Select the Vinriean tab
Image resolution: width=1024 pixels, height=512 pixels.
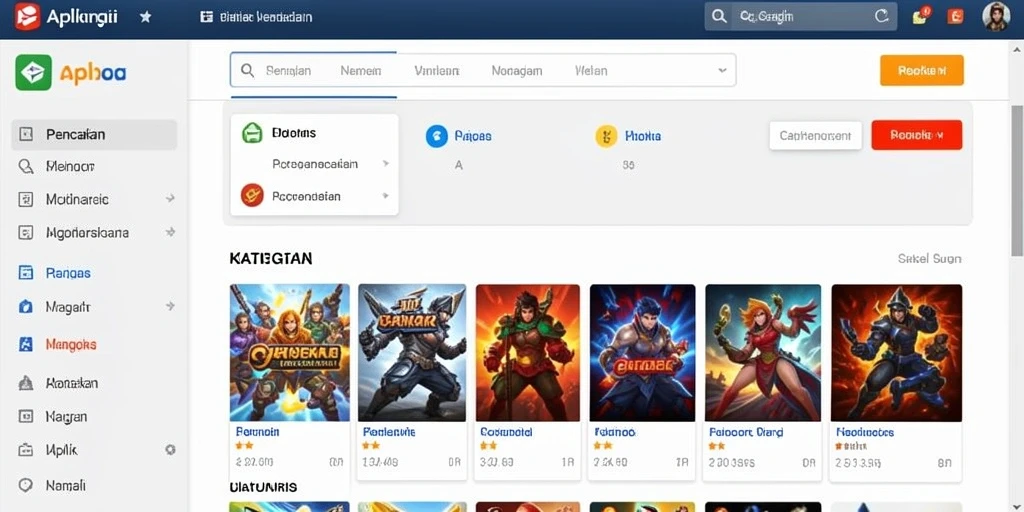(x=436, y=71)
